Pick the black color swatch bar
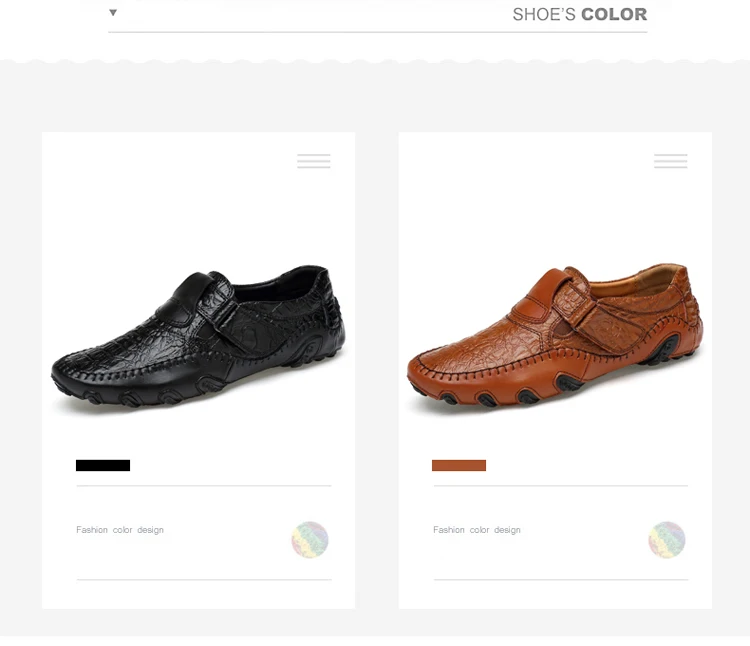 pyautogui.click(x=103, y=465)
